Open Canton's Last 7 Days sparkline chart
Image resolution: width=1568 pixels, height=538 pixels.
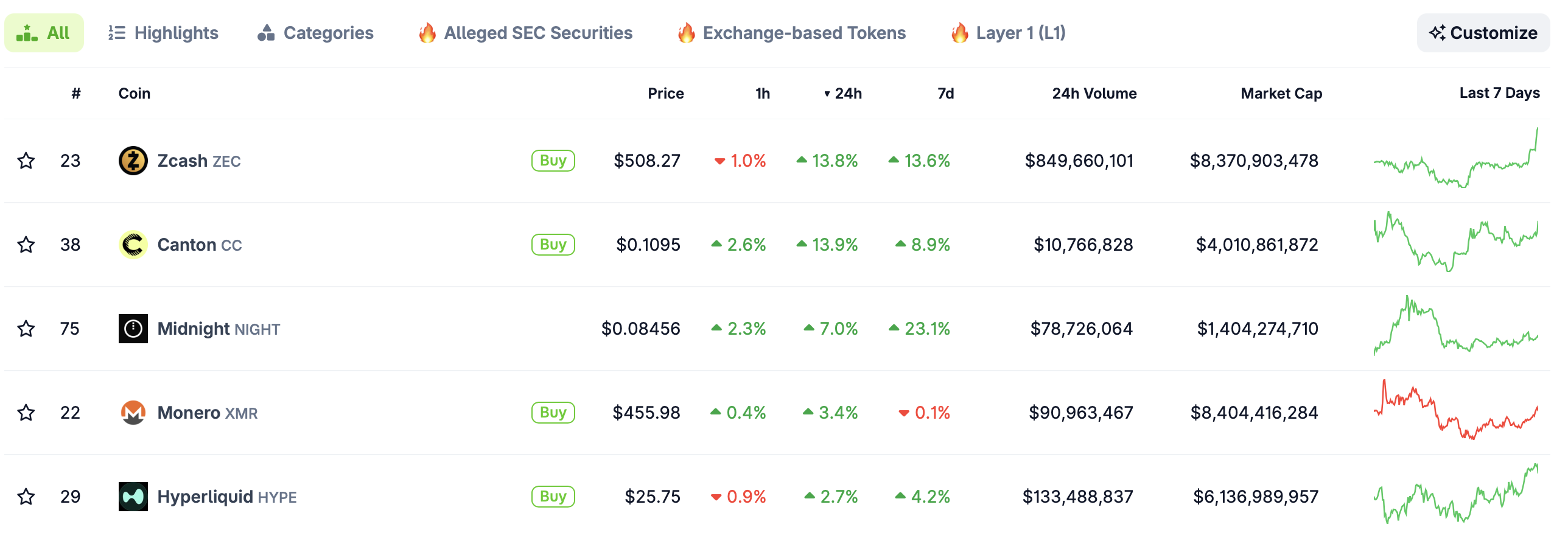tap(1455, 243)
